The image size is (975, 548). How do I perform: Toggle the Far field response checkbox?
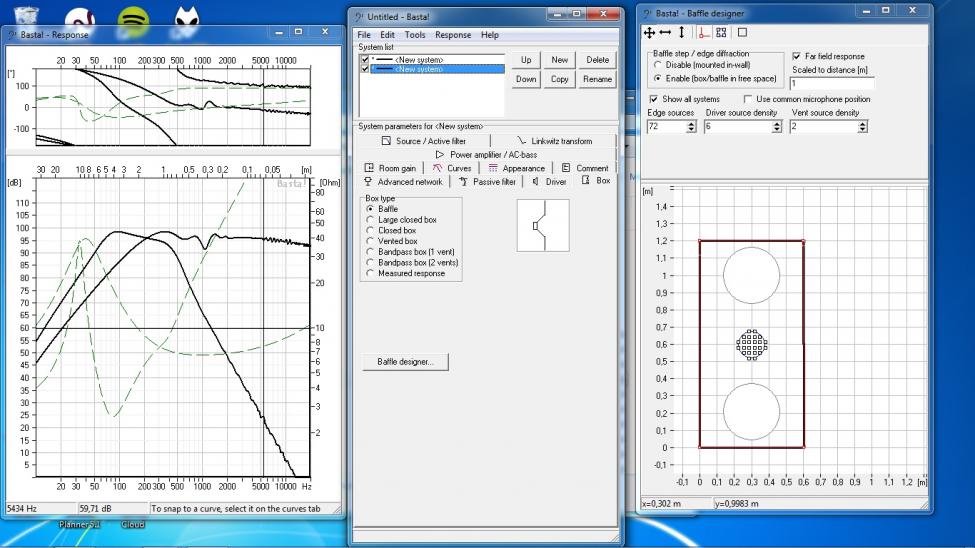797,56
